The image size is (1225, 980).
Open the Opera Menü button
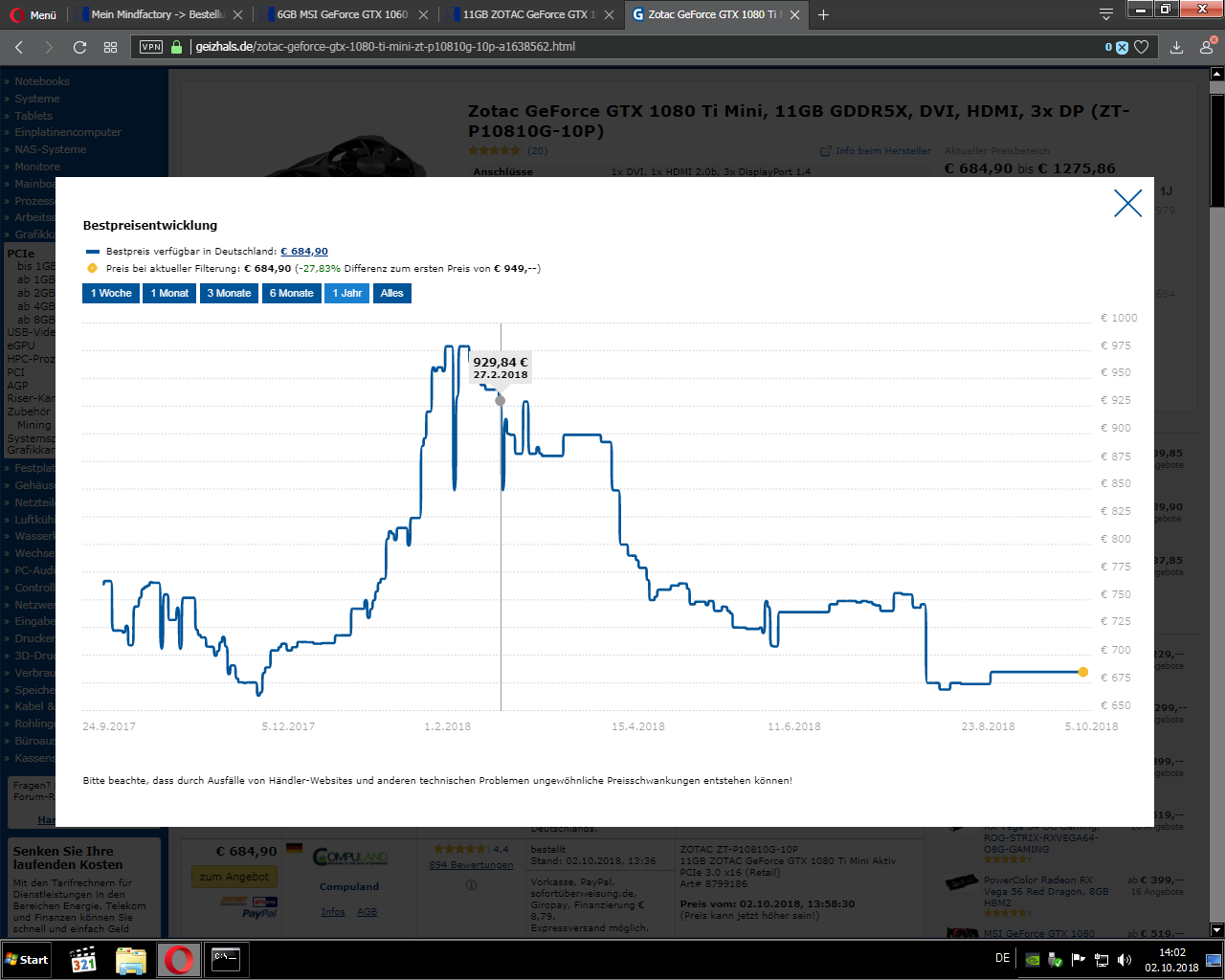point(33,14)
